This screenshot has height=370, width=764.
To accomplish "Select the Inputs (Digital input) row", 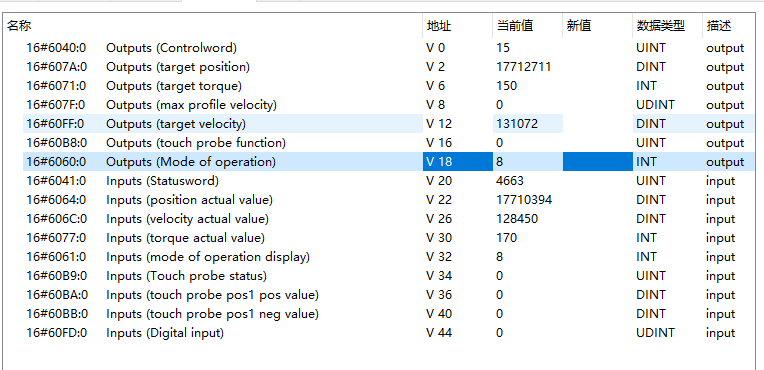I will (x=389, y=333).
